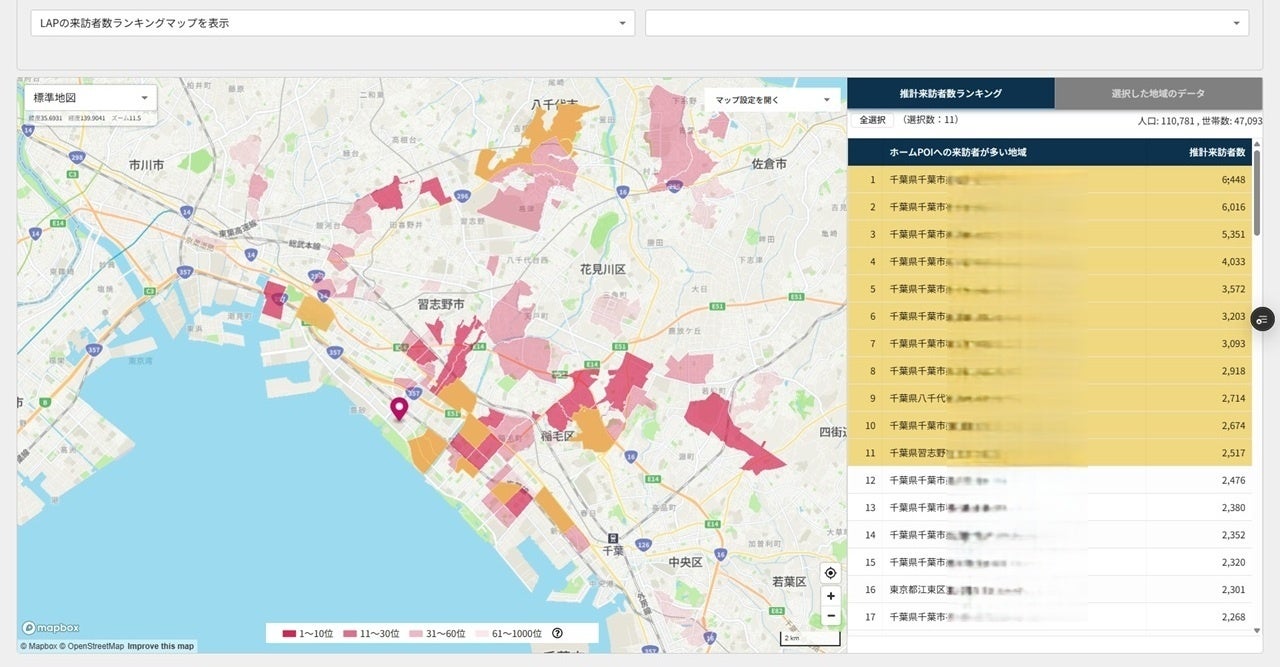Image resolution: width=1280 pixels, height=667 pixels.
Task: Open the dark round side panel icon
Action: (x=1262, y=319)
